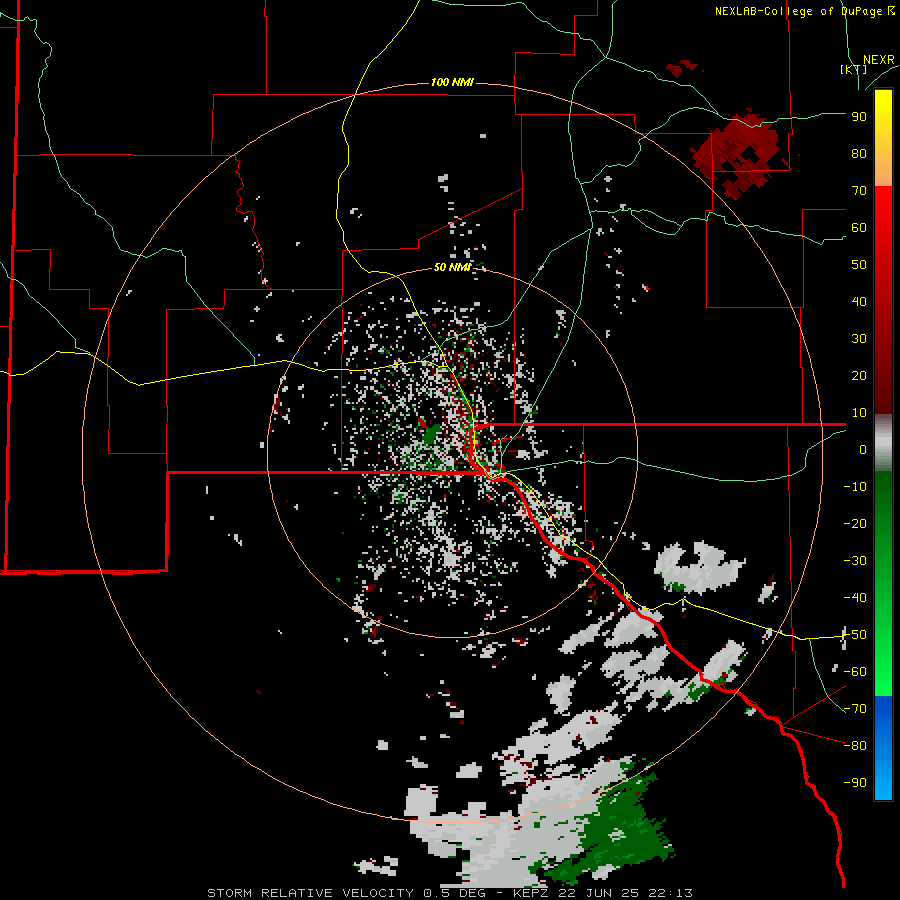Click the NEXR label above the scale

879,60
